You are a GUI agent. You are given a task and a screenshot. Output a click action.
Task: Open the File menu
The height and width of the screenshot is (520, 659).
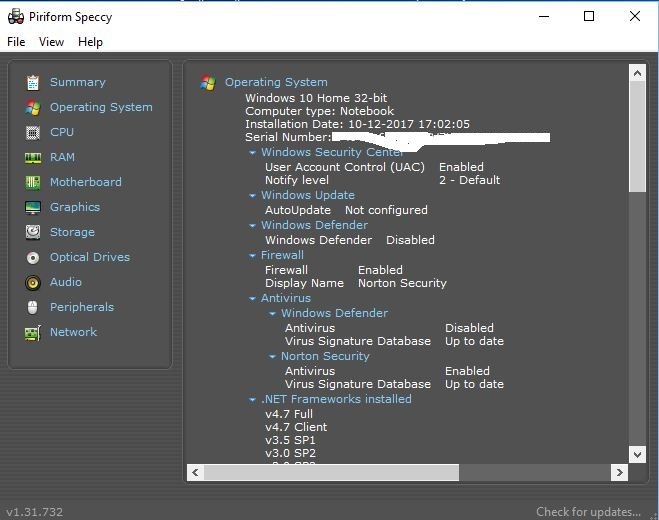pyautogui.click(x=16, y=42)
